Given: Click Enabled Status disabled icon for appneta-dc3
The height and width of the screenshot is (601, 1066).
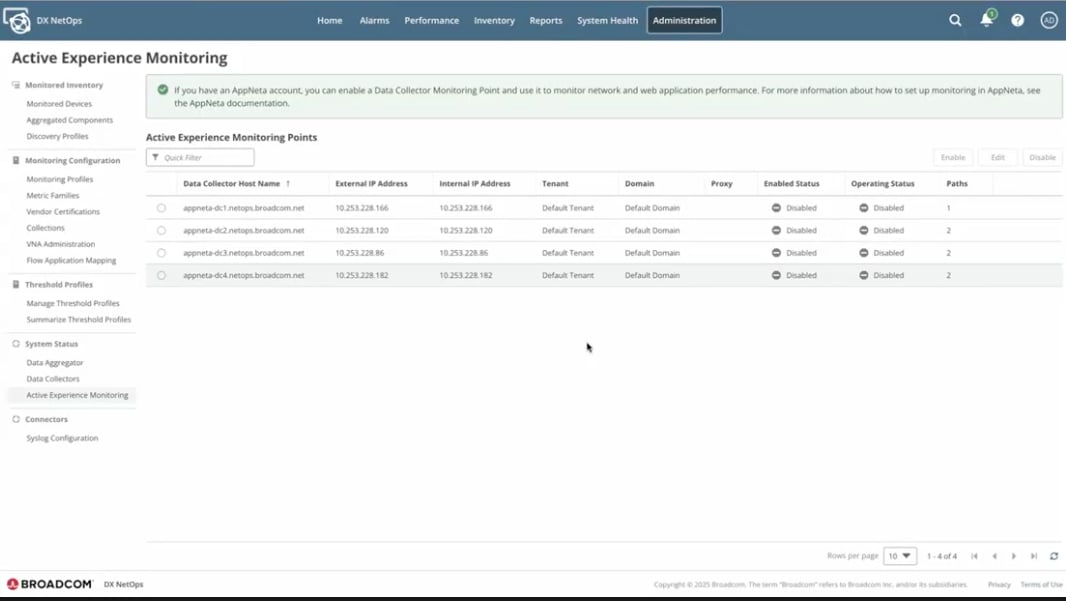Looking at the screenshot, I should (x=776, y=253).
